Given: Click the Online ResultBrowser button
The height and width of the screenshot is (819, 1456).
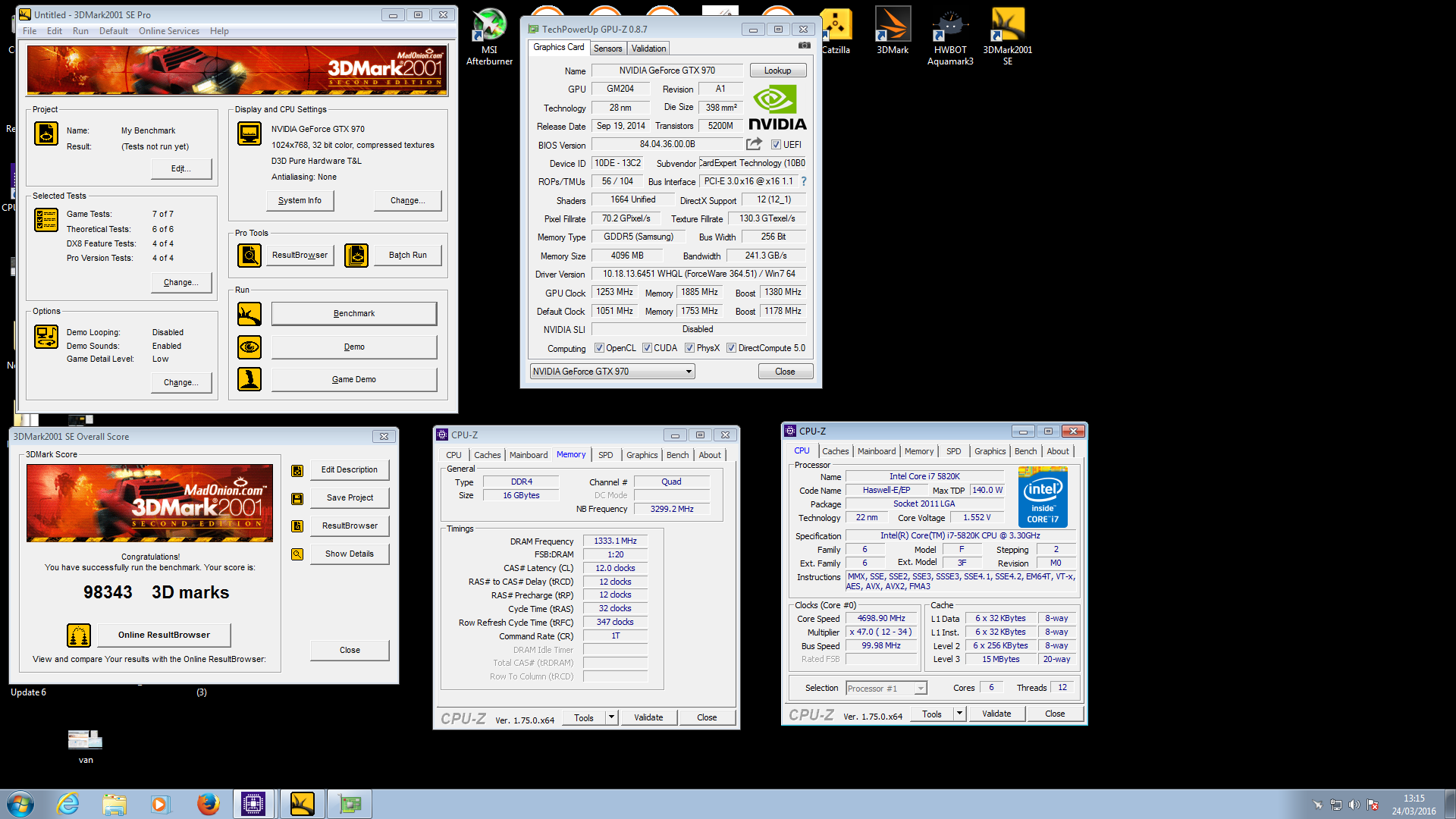Looking at the screenshot, I should tap(164, 635).
